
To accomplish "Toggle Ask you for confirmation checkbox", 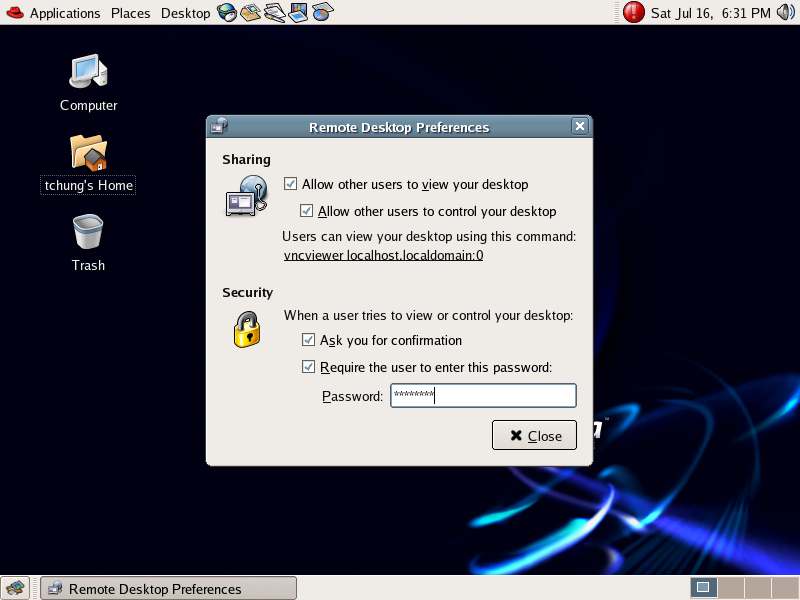I will pyautogui.click(x=308, y=340).
